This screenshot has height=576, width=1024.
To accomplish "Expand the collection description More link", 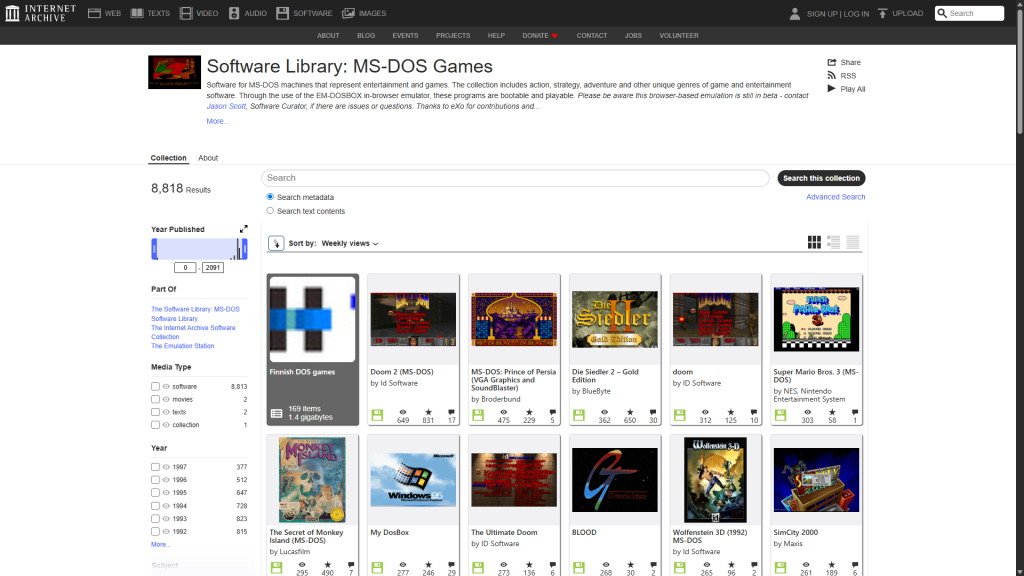I will [x=217, y=121].
